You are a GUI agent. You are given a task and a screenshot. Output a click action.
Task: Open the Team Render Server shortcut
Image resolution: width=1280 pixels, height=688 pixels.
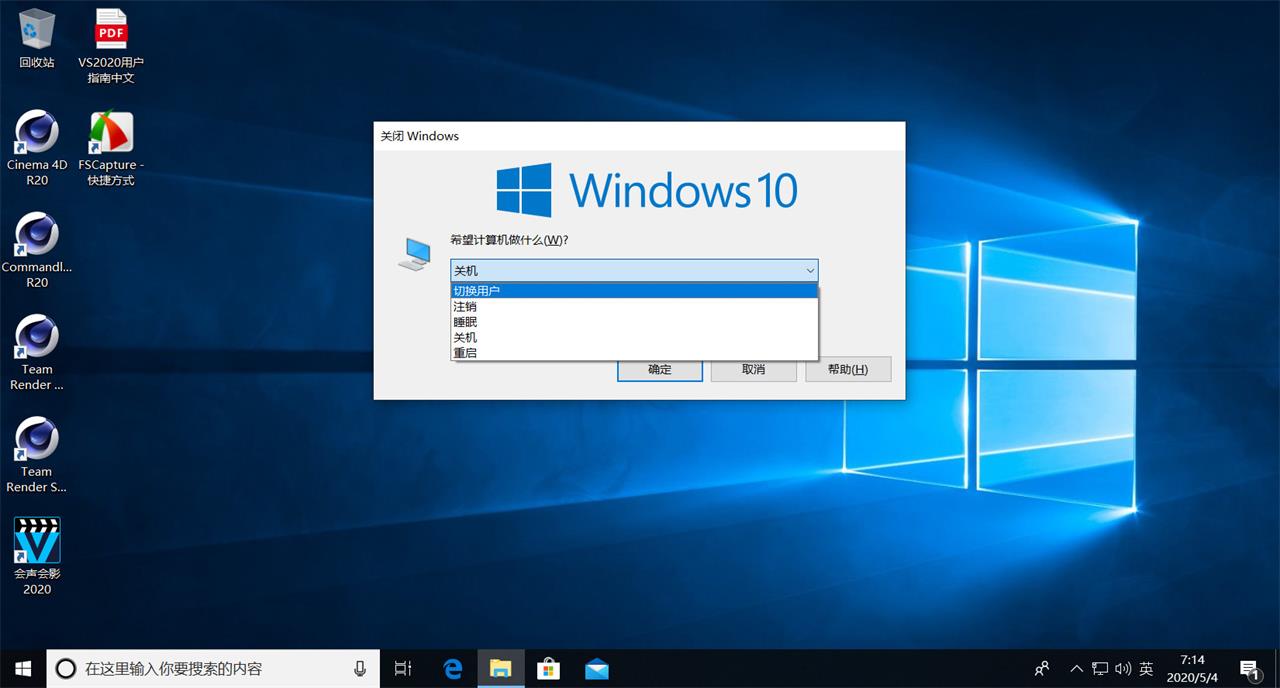37,440
